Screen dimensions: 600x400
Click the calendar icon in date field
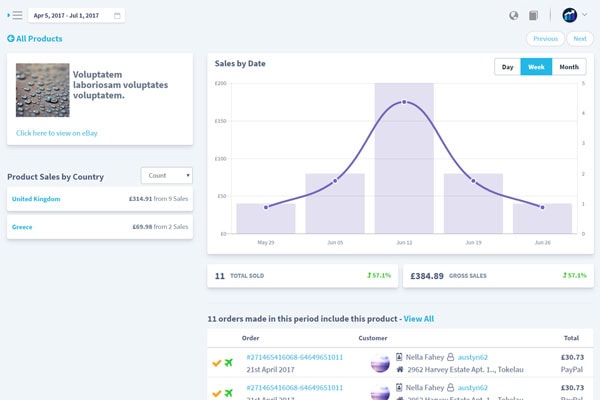coord(117,16)
